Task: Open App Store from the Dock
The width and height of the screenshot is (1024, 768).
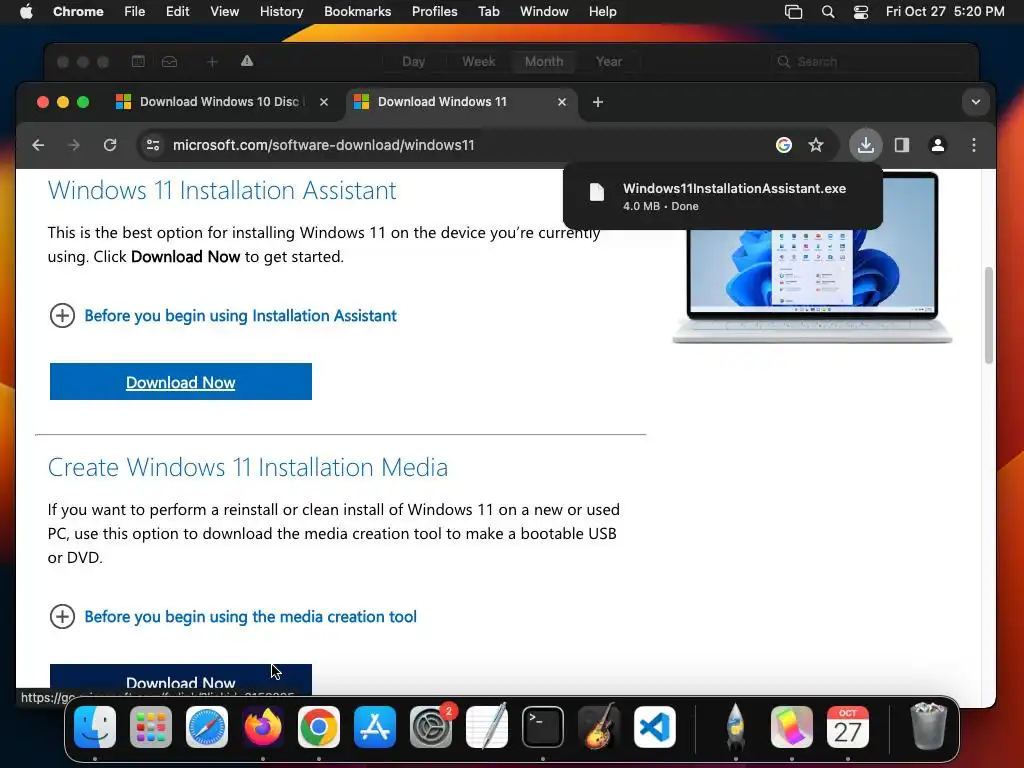Action: click(x=375, y=727)
